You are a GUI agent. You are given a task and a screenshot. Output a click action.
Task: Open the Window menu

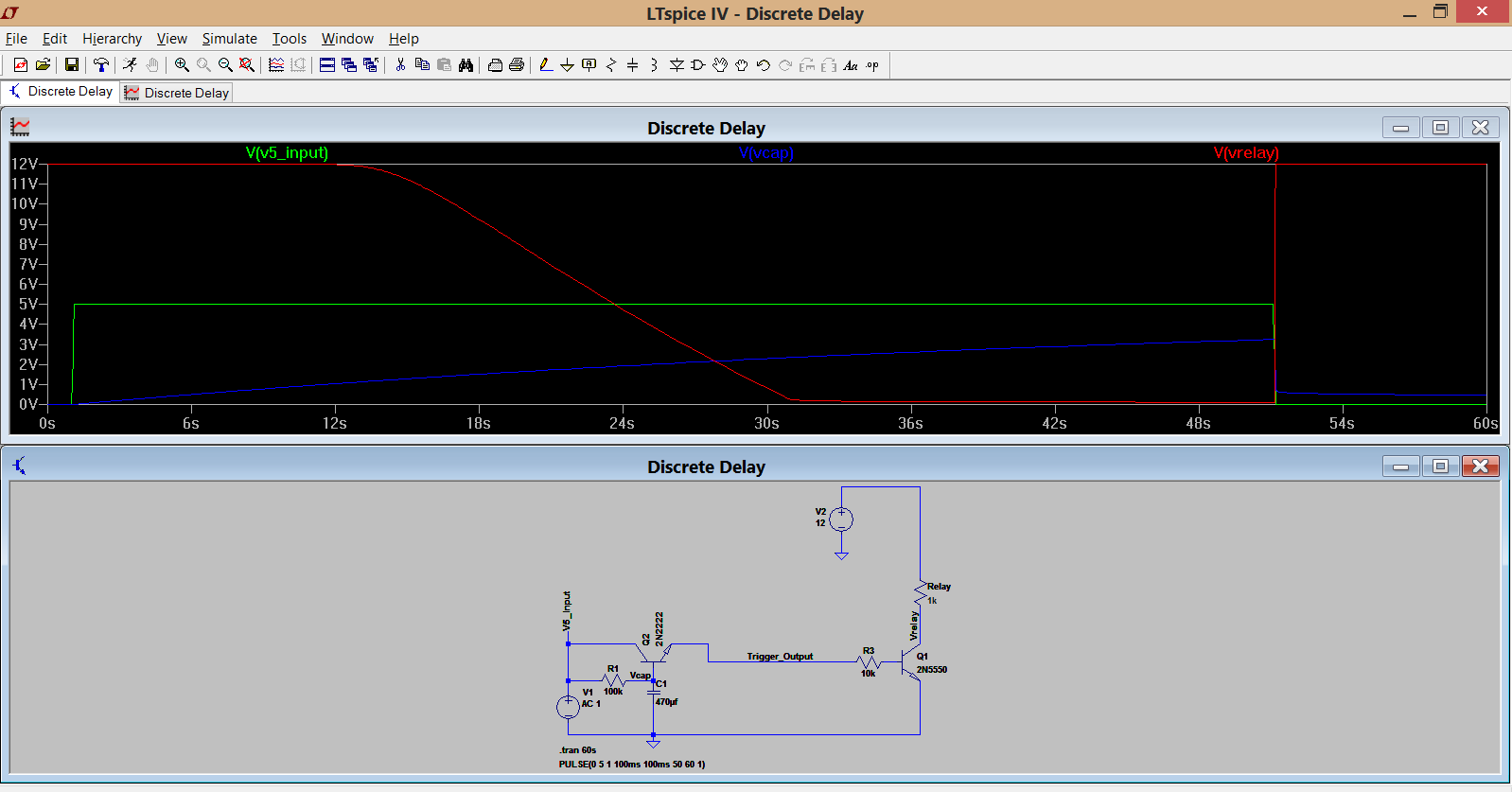(347, 39)
